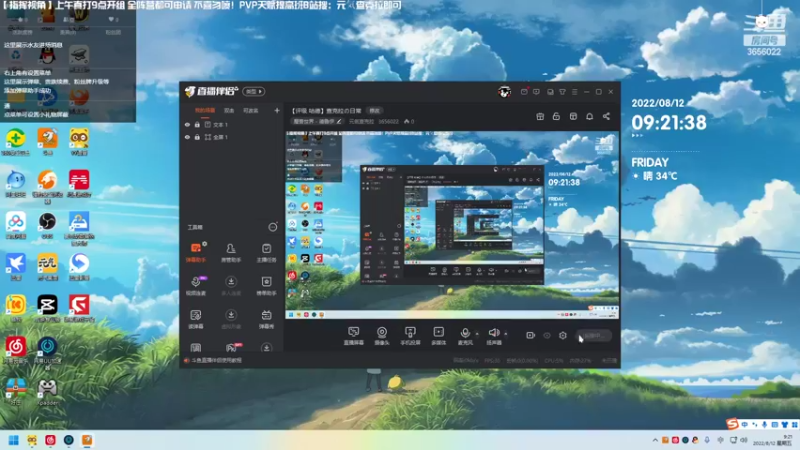Click the skin shirt icon in title bar

(562, 92)
